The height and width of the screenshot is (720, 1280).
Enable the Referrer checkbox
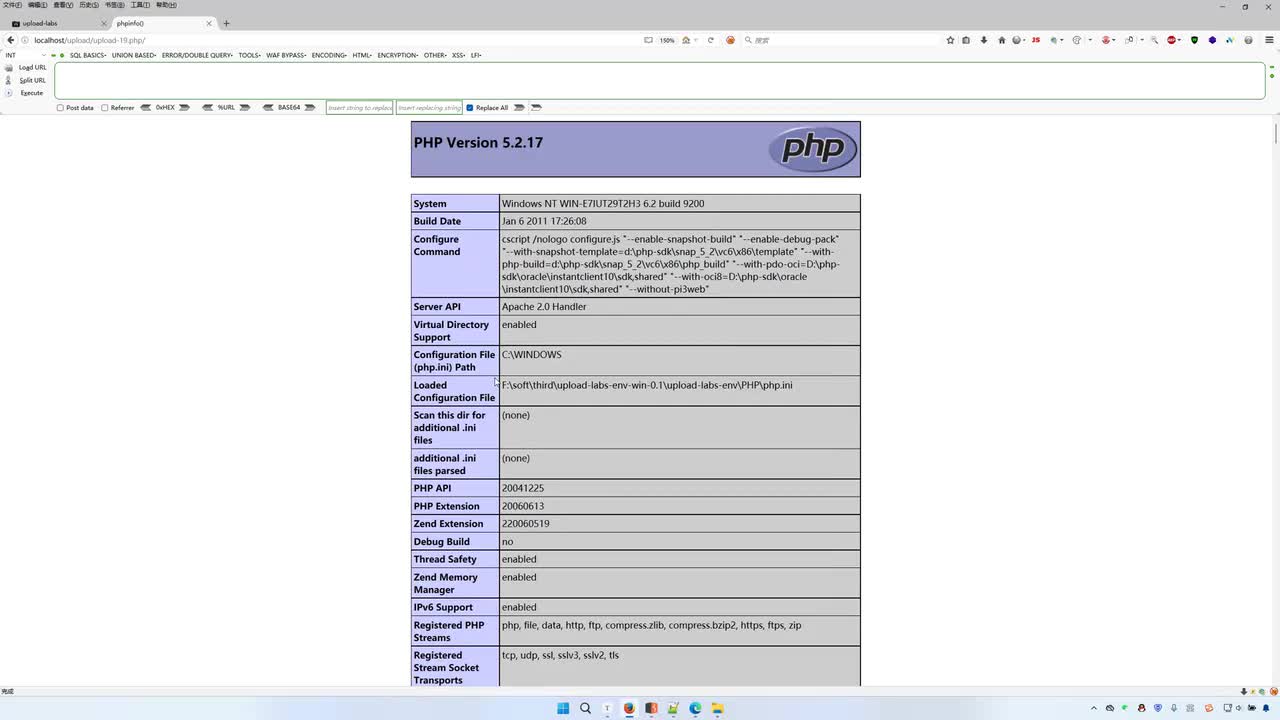[x=105, y=108]
